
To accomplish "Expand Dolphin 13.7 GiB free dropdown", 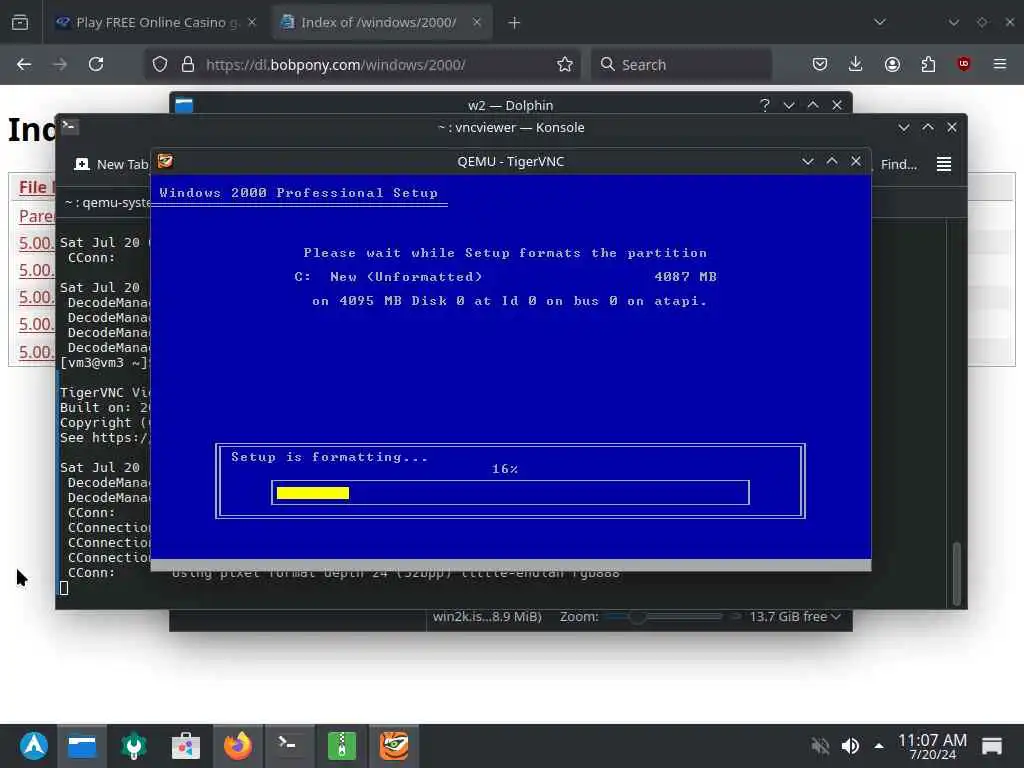I will (795, 616).
